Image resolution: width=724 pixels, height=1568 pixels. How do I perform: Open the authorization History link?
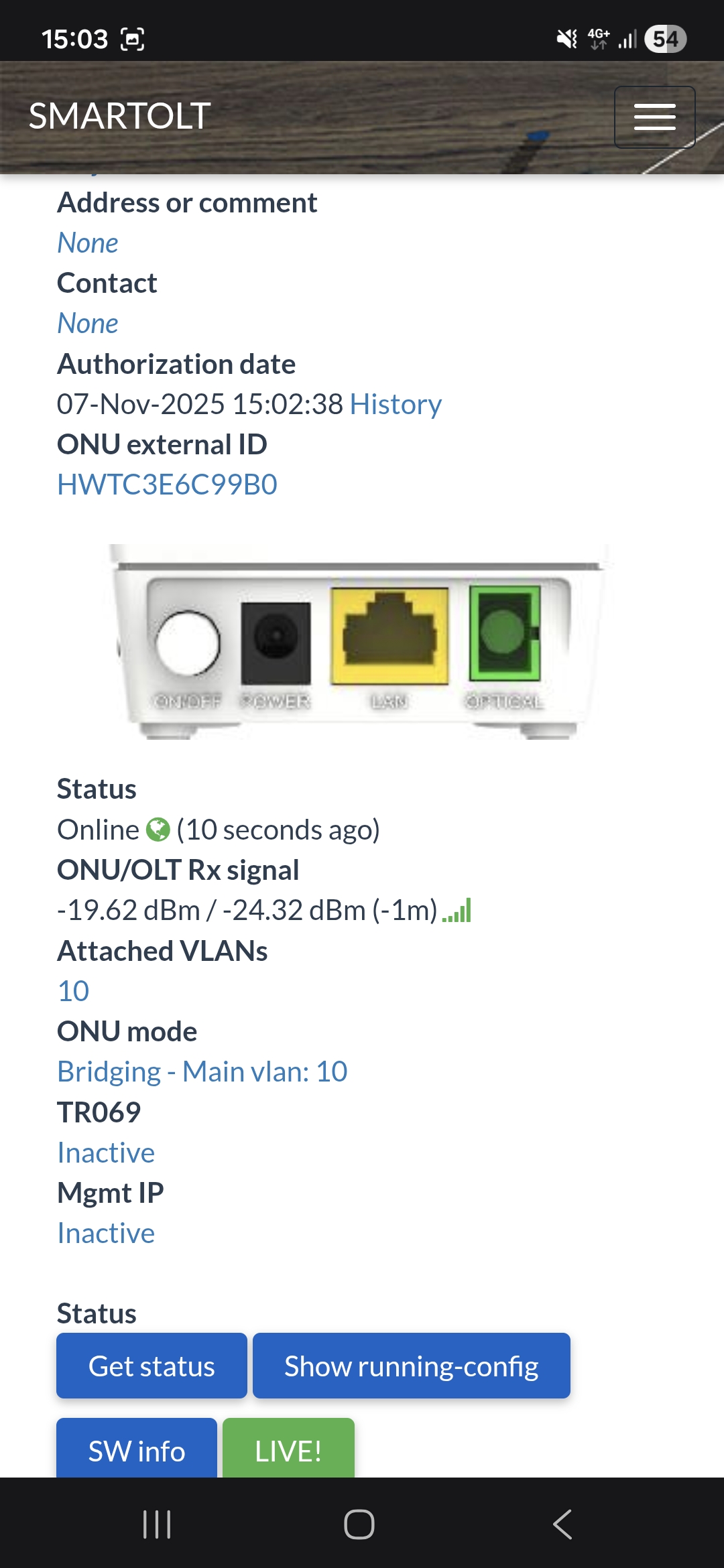point(396,404)
